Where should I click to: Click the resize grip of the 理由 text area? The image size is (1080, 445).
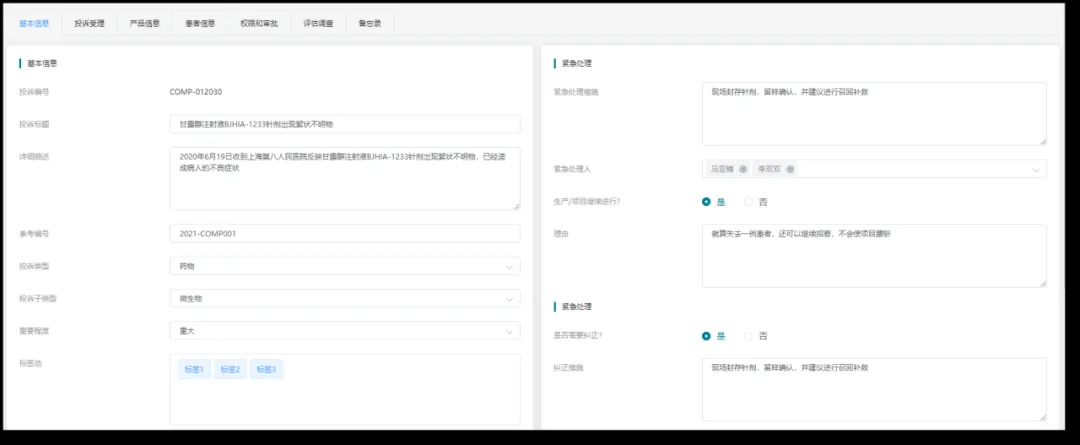point(1043,283)
